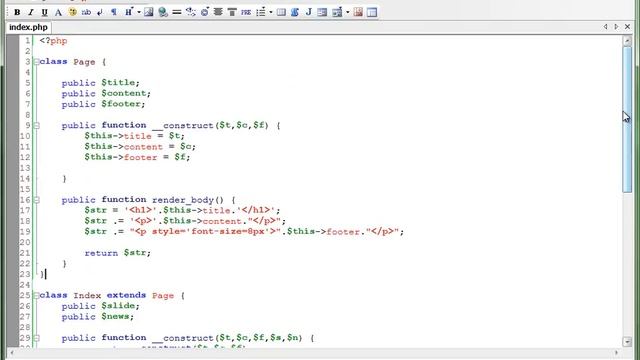The width and height of the screenshot is (640, 360).
Task: Insert frames using frameset icon
Action: (372, 12)
